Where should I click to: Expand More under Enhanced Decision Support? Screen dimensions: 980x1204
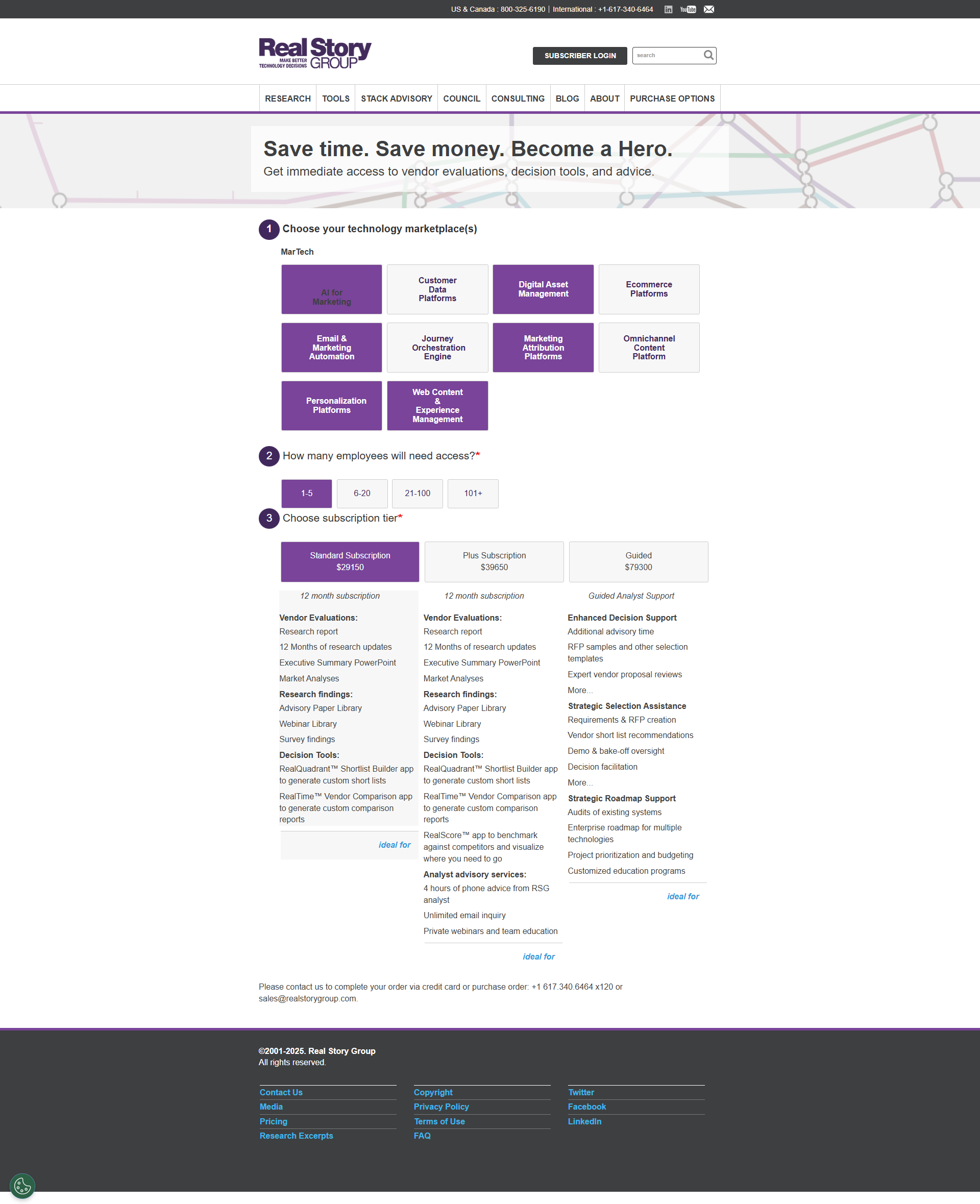point(580,691)
